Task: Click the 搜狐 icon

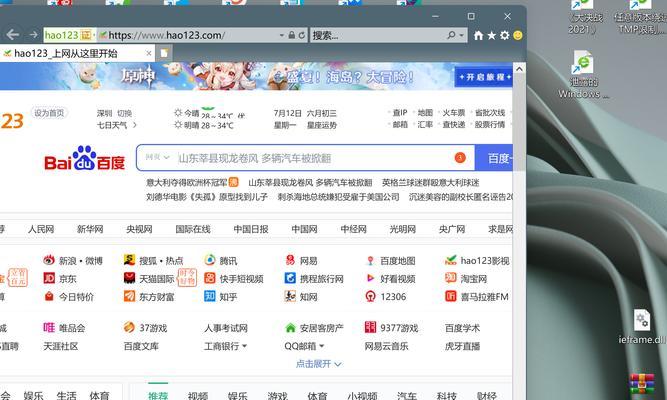Action: 129,260
